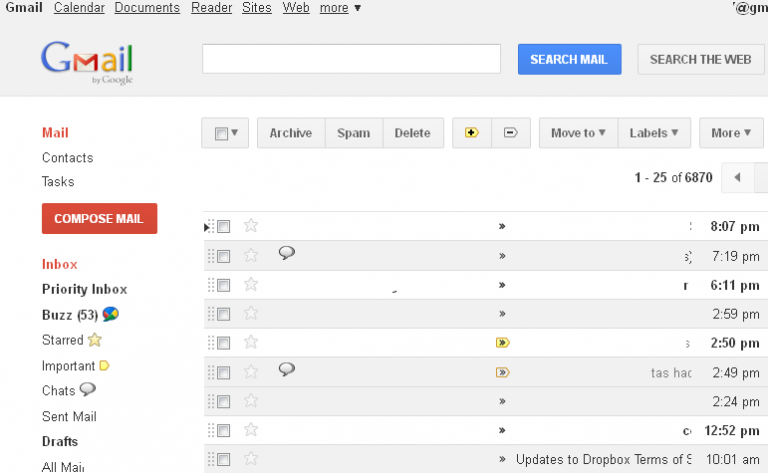
Task: Open the Important folder
Action: pos(69,366)
